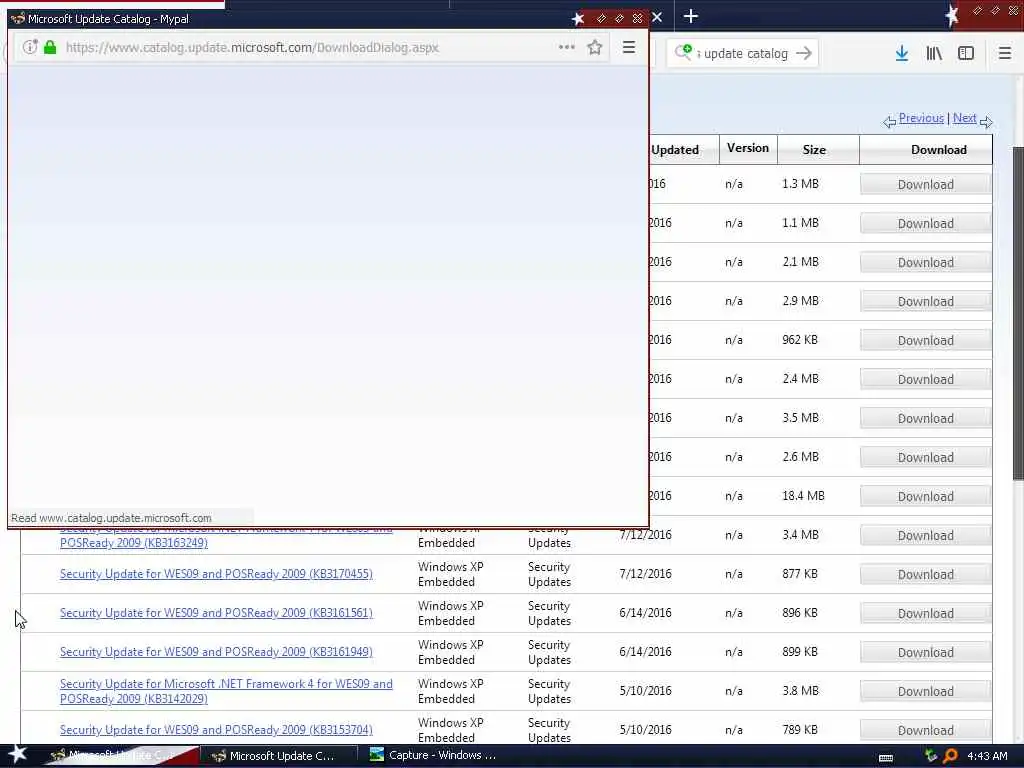The height and width of the screenshot is (768, 1024).
Task: Sort by Size column header
Action: tap(814, 150)
